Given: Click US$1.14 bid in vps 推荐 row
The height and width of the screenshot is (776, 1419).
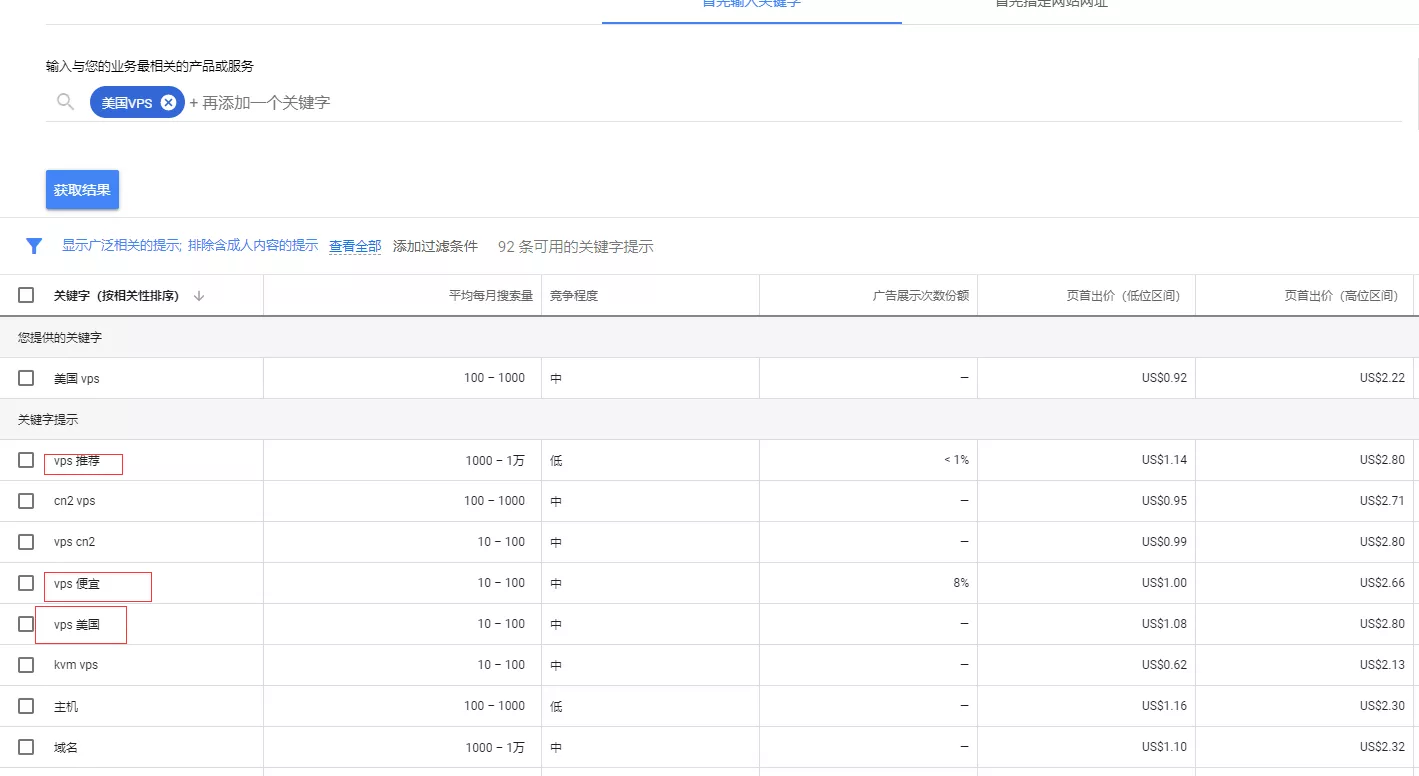Looking at the screenshot, I should pyautogui.click(x=1164, y=460).
